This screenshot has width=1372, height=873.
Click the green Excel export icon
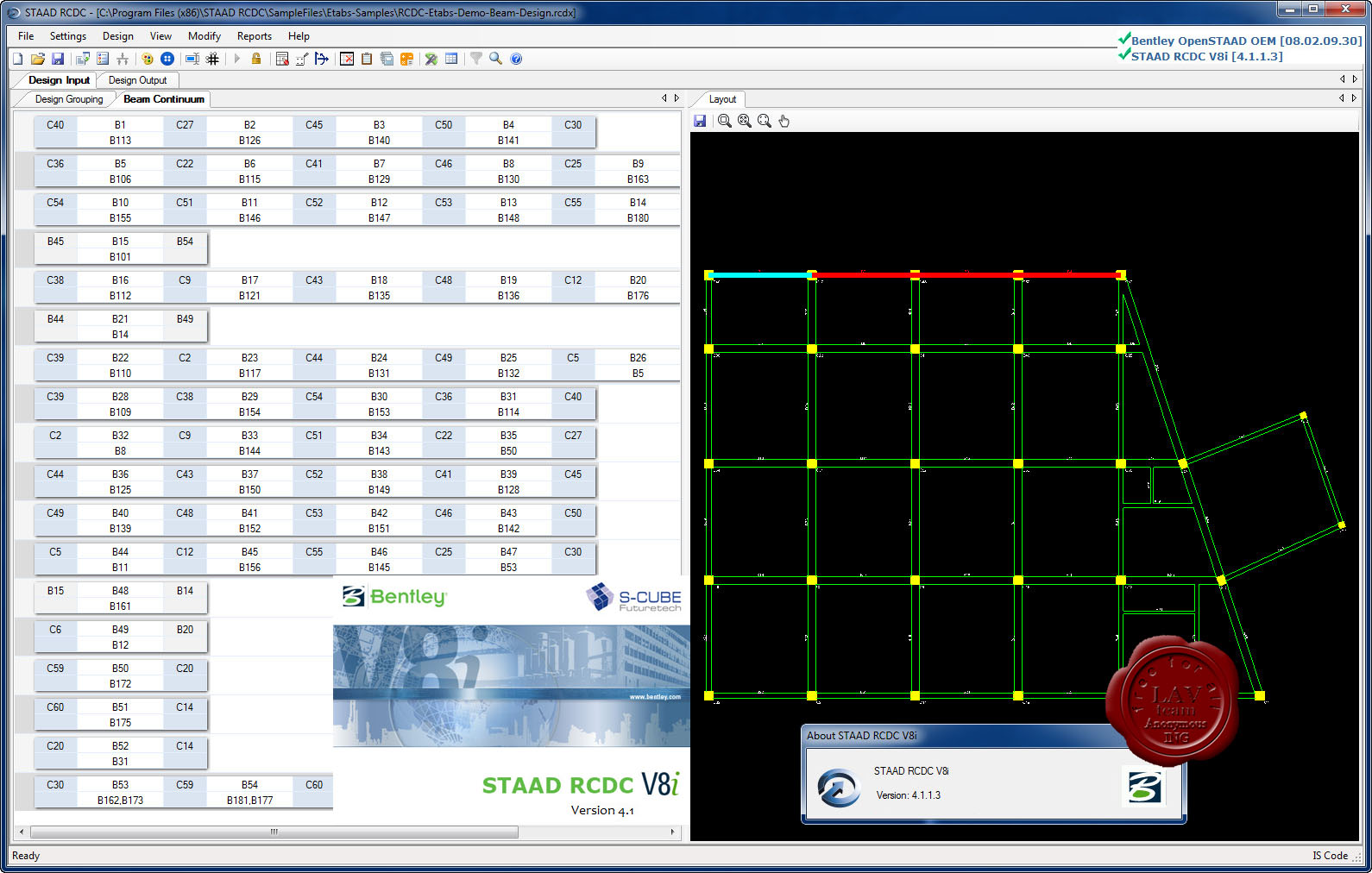click(x=431, y=59)
